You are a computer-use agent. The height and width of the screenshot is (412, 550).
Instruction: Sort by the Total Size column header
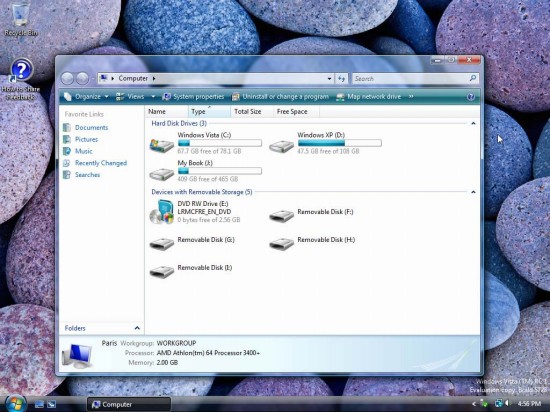point(252,112)
